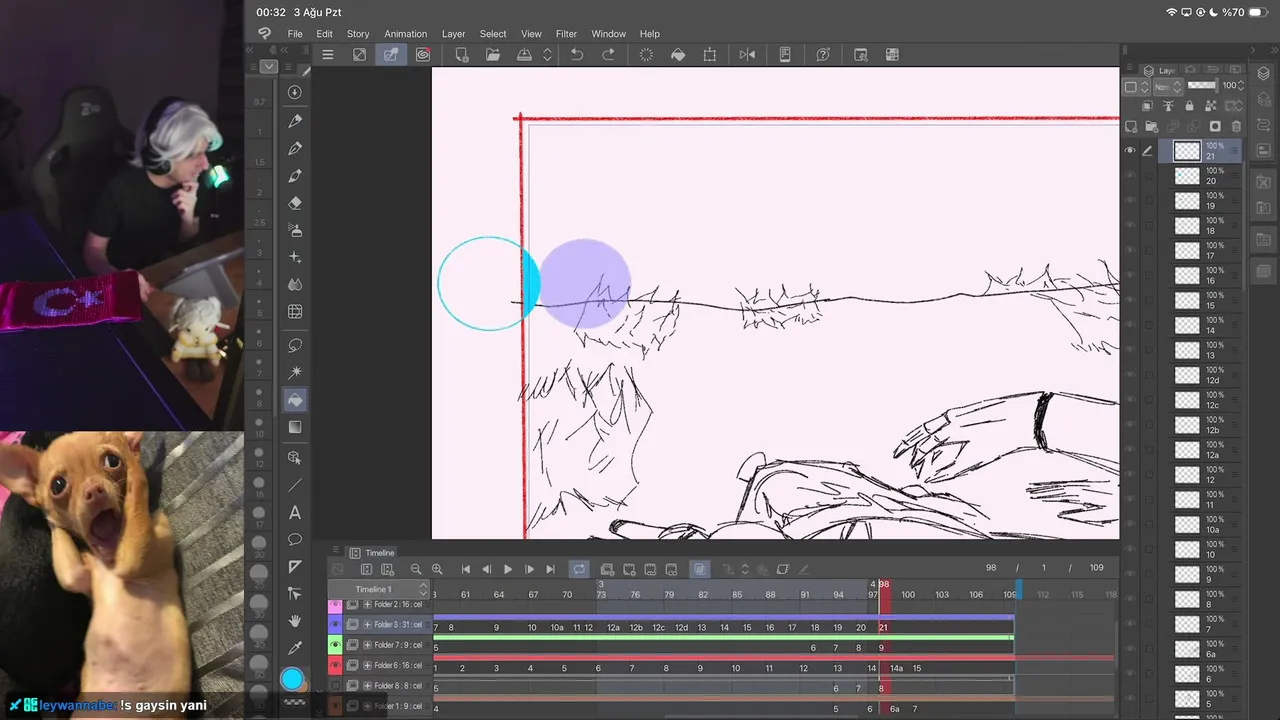Open the File menu
Viewport: 1280px width, 720px height.
tap(295, 34)
